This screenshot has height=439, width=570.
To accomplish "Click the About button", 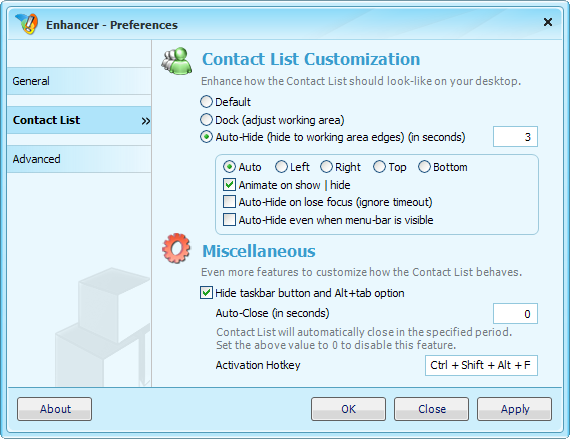I will (55, 409).
